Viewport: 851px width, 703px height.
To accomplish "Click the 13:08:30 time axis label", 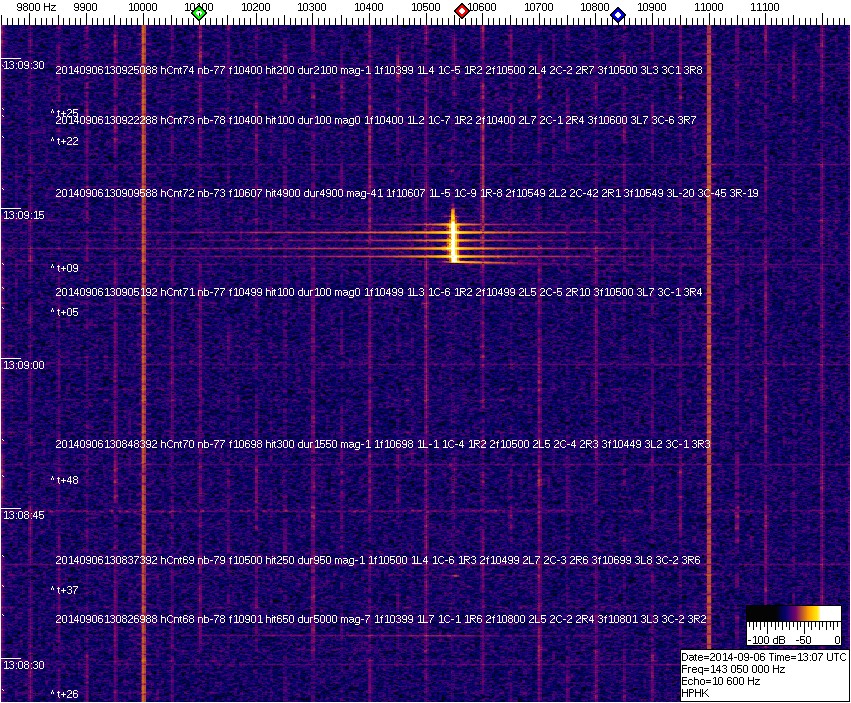I will (x=24, y=665).
